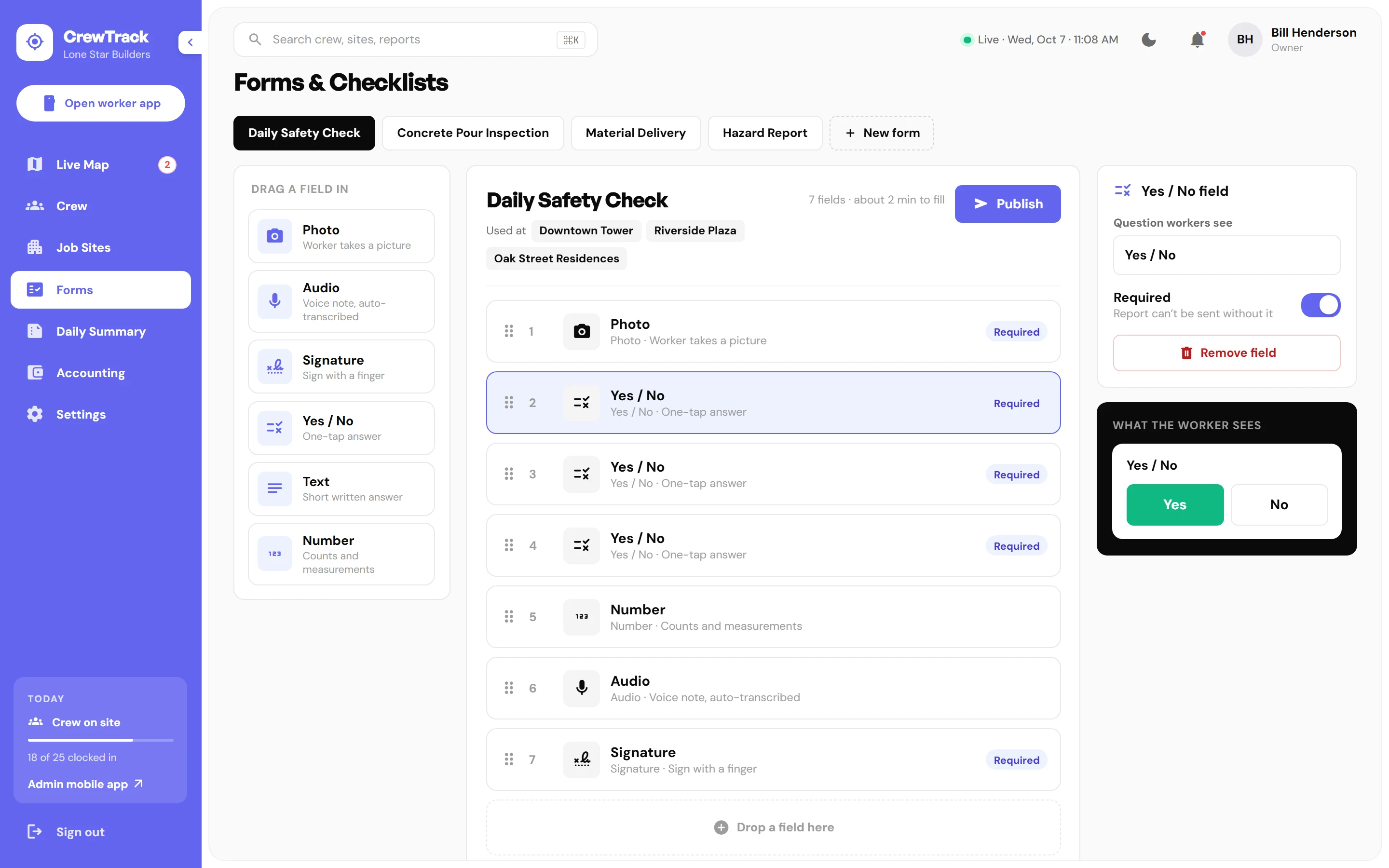Grab the drag handle of field 5 Number
Image resolution: width=1389 pixels, height=868 pixels.
click(x=508, y=617)
